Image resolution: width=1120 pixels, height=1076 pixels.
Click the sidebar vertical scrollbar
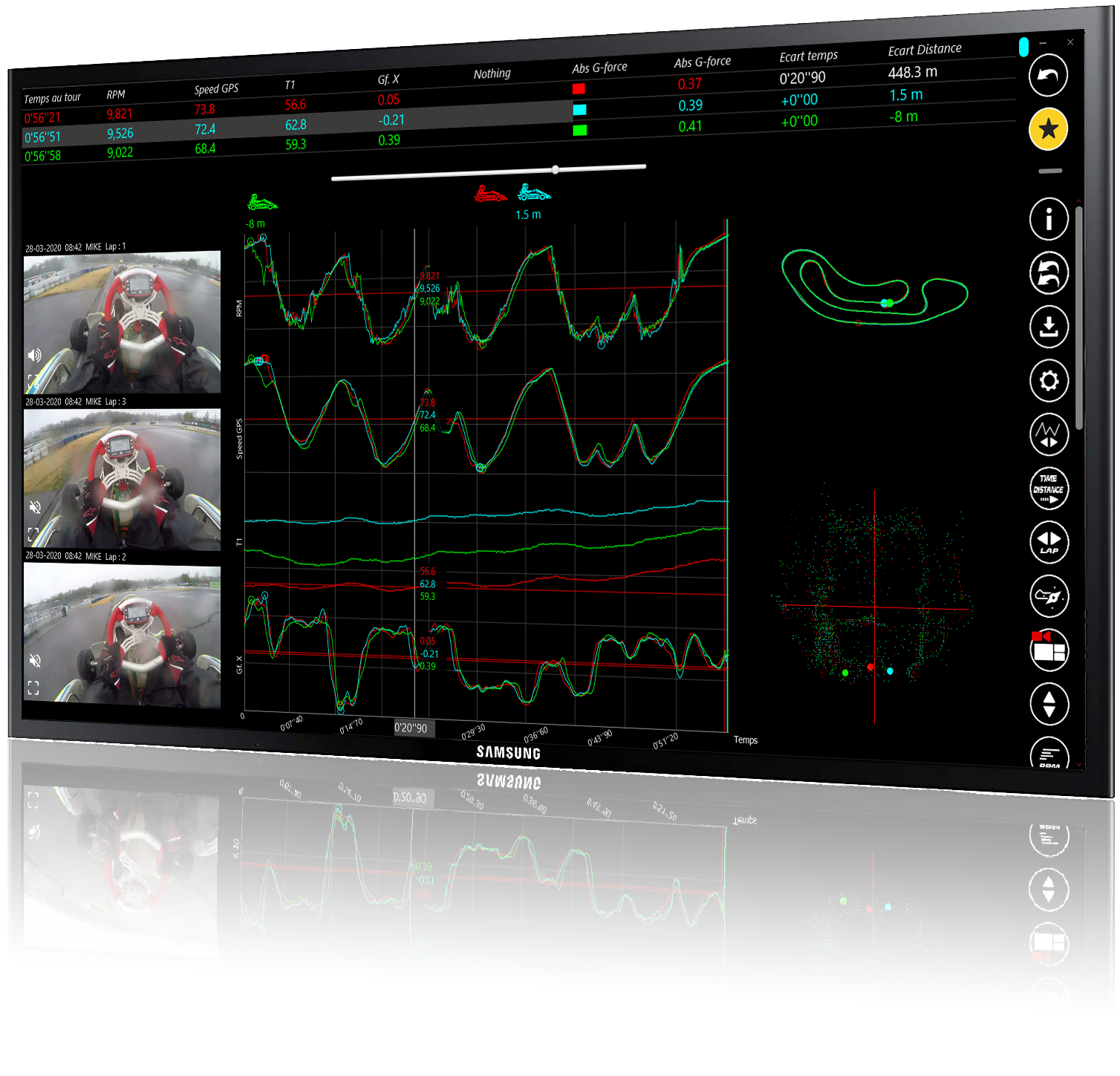tap(1079, 319)
